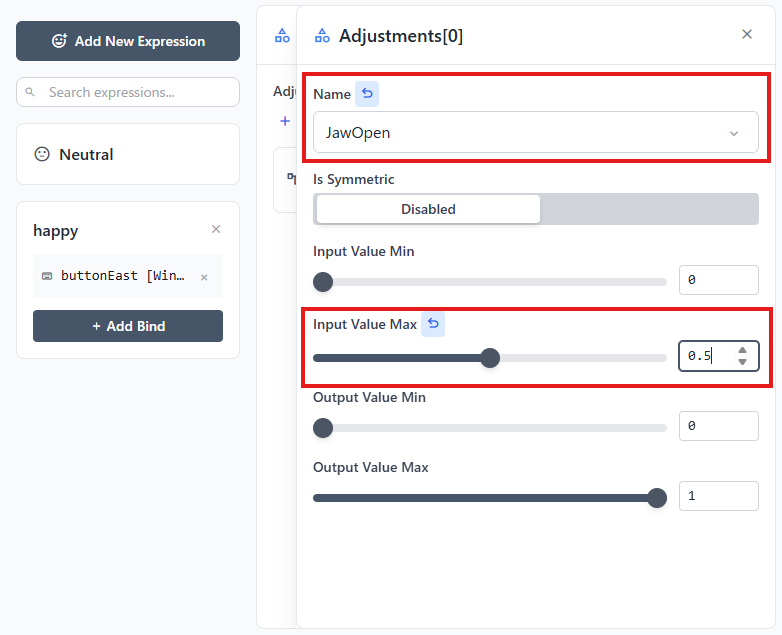782x635 pixels.
Task: Decrement Input Value Max with down arrow
Action: (742, 362)
